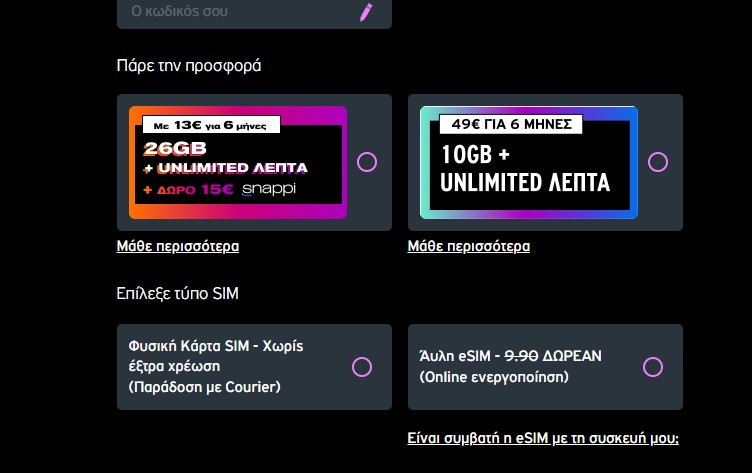Select the 10GB unlimited minutes offer radio
This screenshot has height=473, width=752.
point(658,162)
